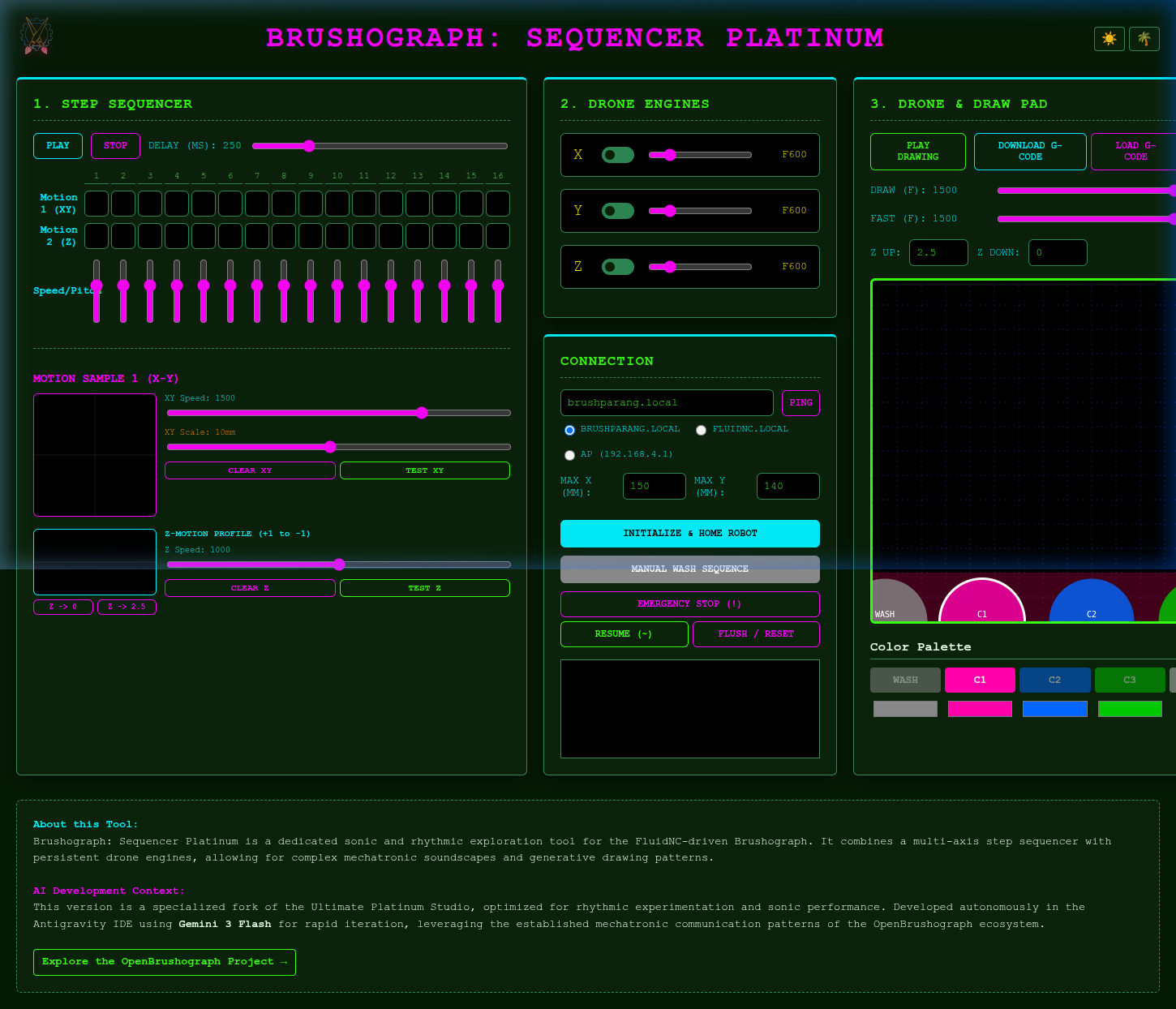Adjust the XY Scale slider
Screen dimensions: 1176x1009
tap(338, 447)
